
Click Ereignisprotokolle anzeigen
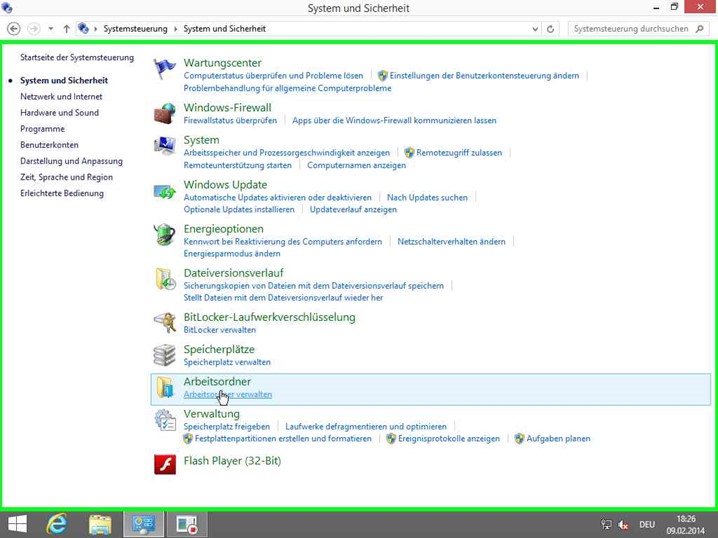[449, 439]
